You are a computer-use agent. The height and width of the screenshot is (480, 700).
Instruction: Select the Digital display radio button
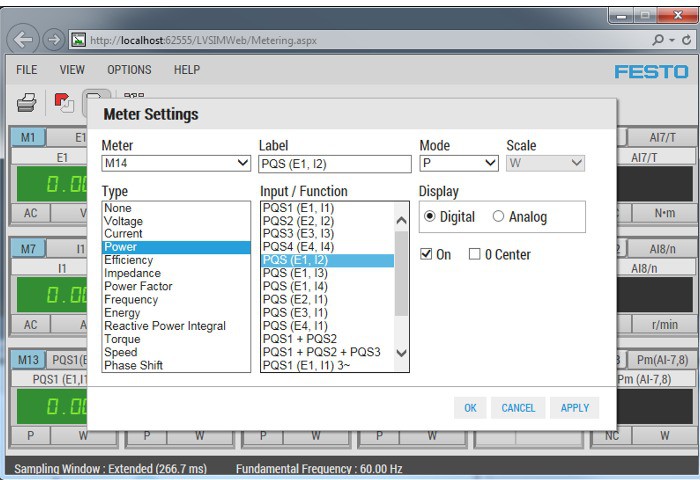pyautogui.click(x=431, y=217)
